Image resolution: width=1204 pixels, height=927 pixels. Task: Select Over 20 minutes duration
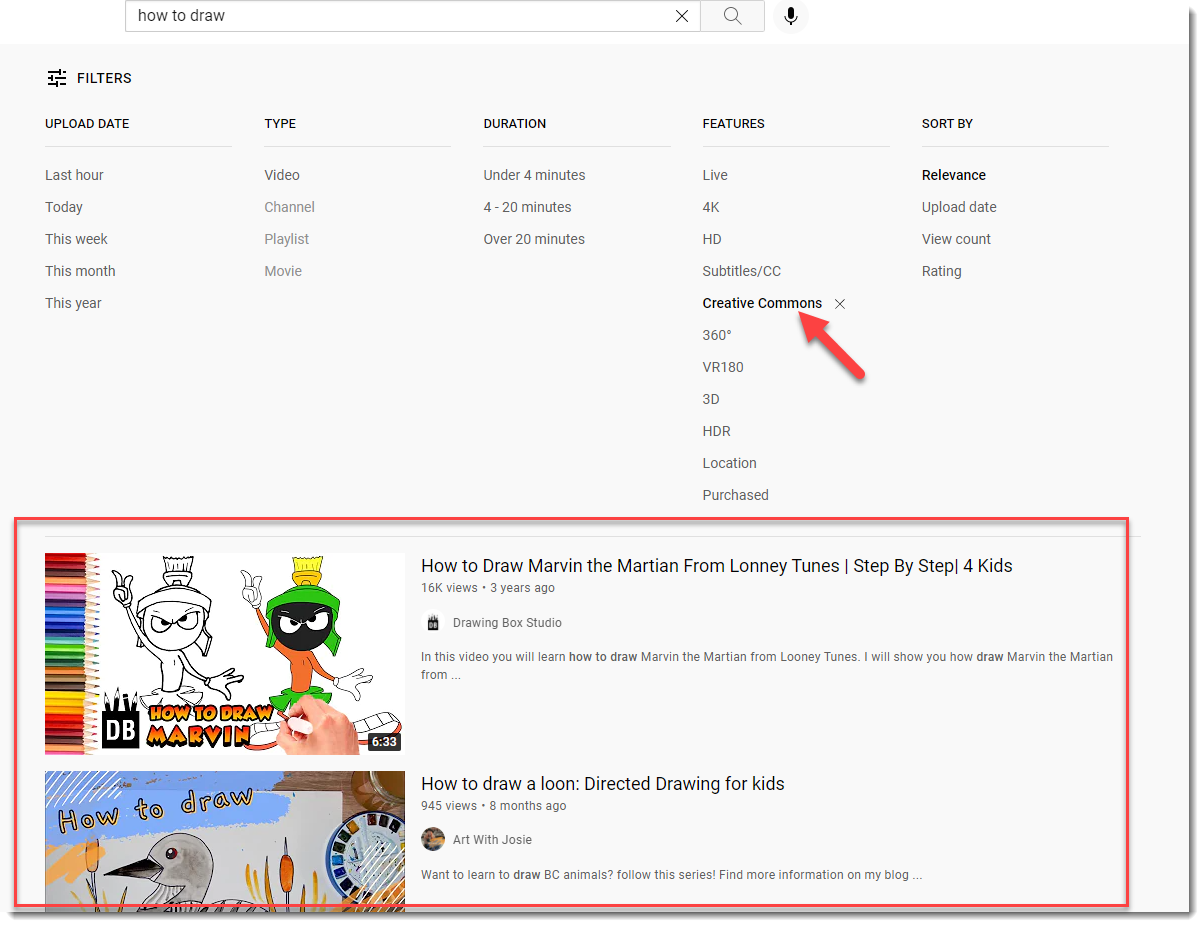point(534,239)
